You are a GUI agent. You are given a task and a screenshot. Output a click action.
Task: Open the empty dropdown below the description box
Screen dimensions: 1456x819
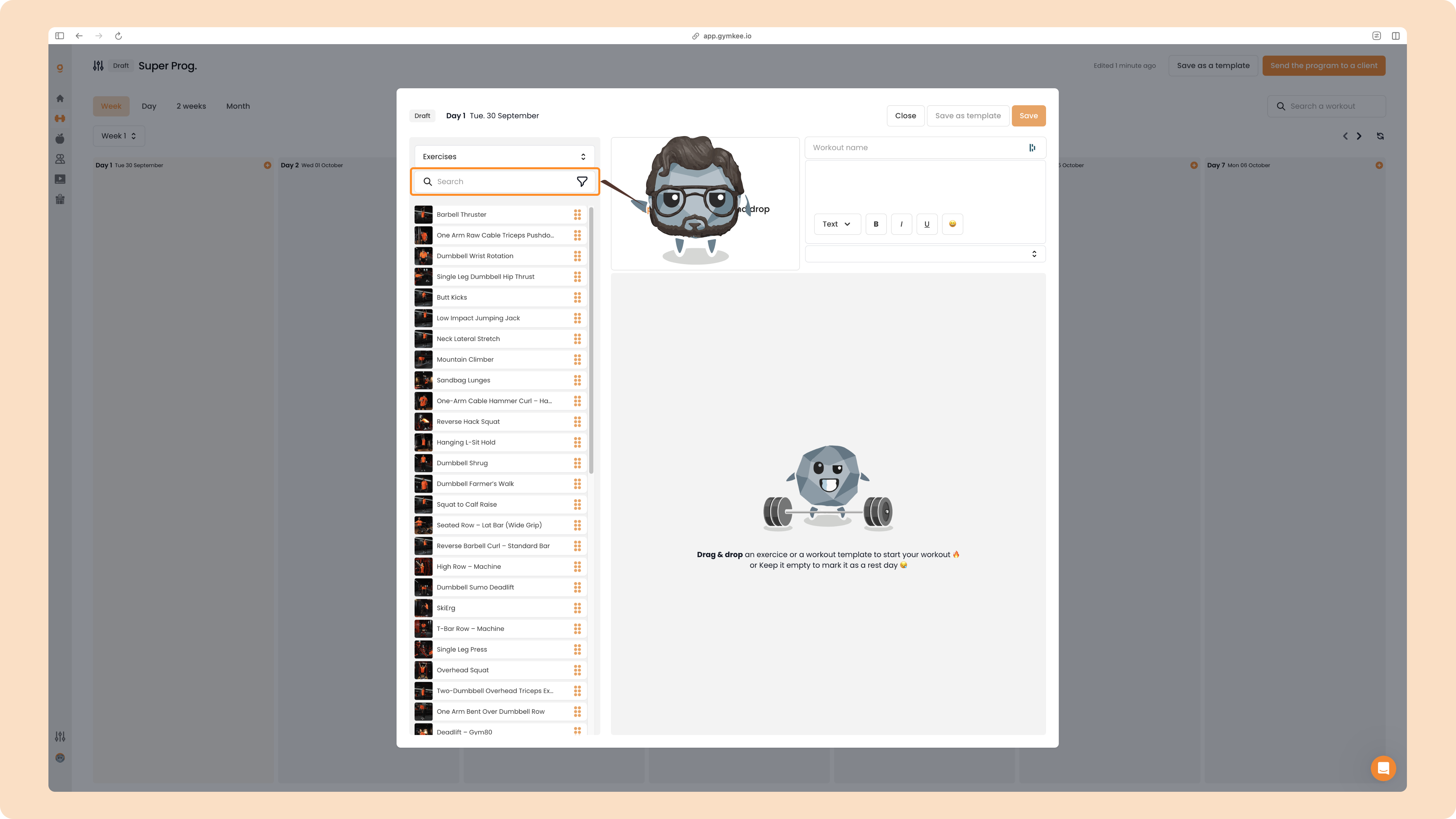[x=925, y=254]
